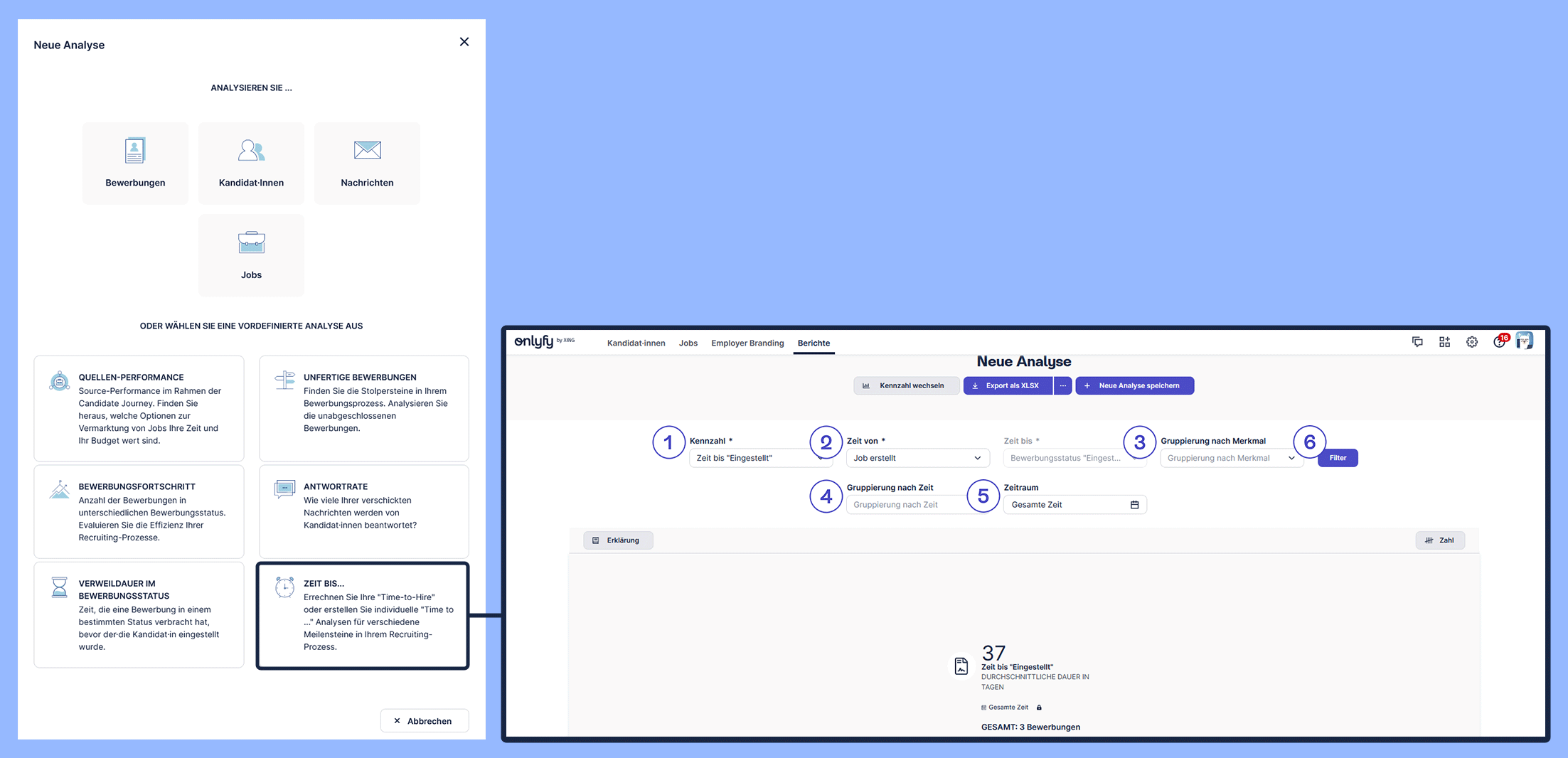This screenshot has width=1568, height=758.
Task: Click 'Export als XLSX' button
Action: tap(1007, 385)
